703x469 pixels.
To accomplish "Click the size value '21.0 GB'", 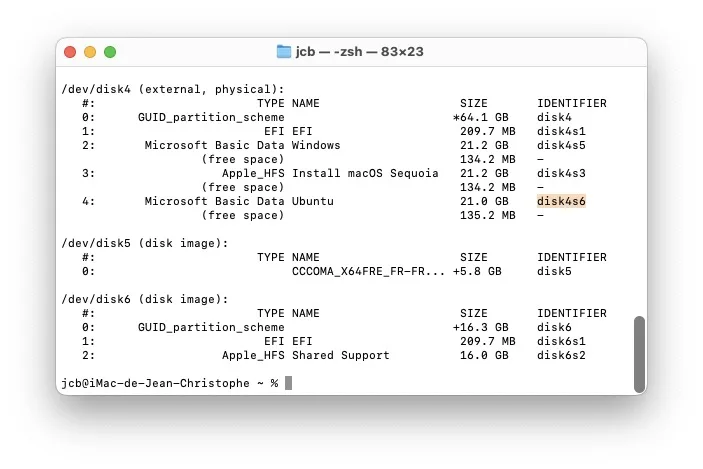I will [x=484, y=201].
